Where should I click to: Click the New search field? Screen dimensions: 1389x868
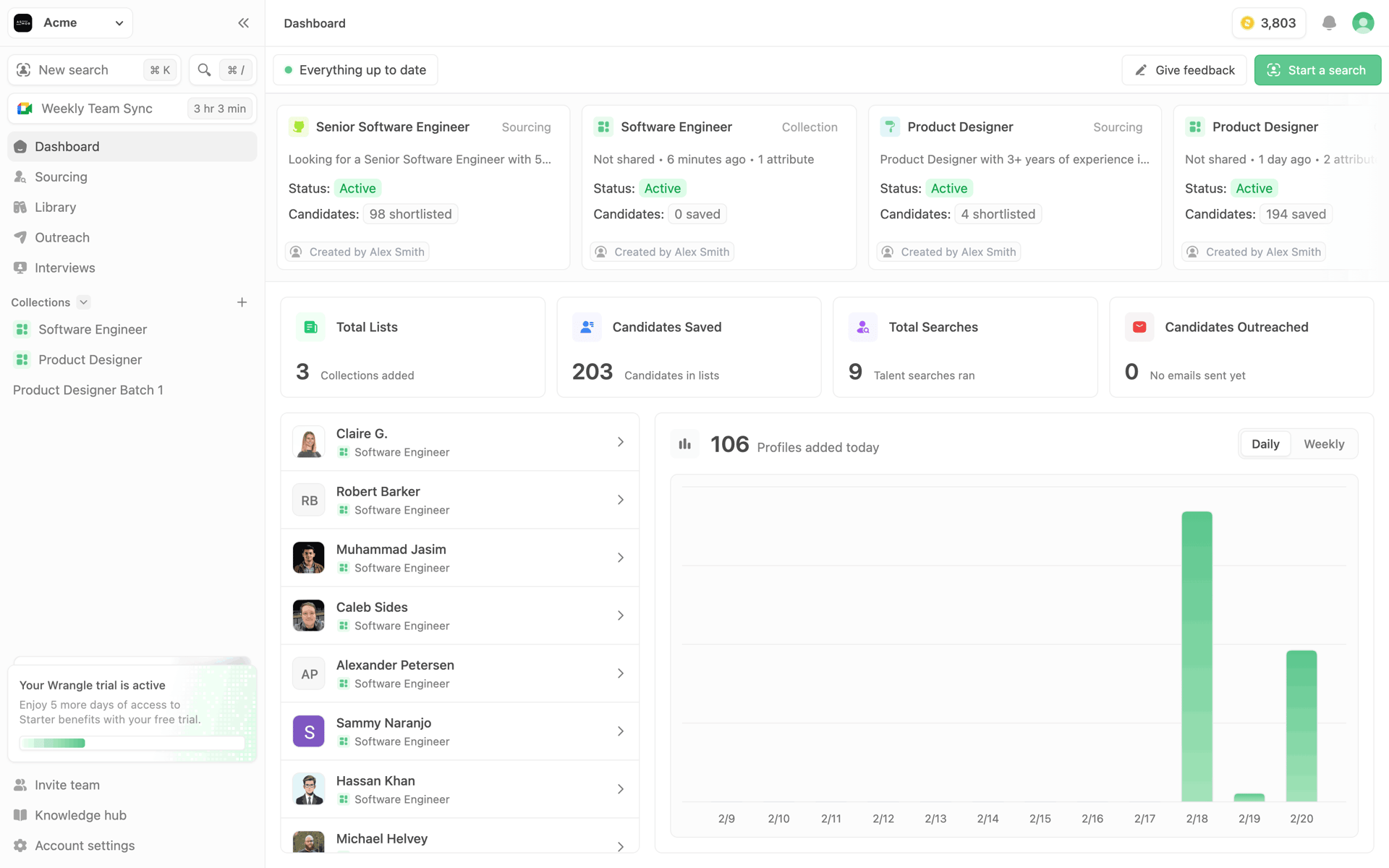tap(94, 70)
